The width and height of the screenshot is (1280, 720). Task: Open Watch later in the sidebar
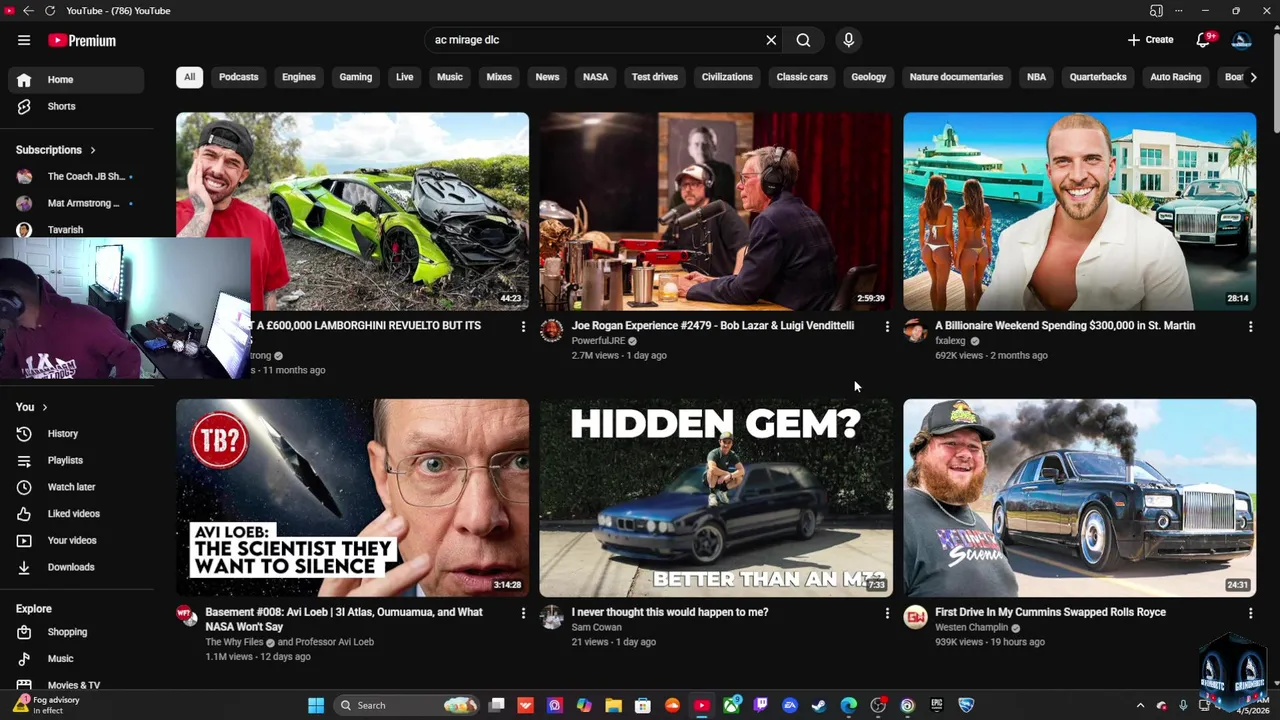76,487
